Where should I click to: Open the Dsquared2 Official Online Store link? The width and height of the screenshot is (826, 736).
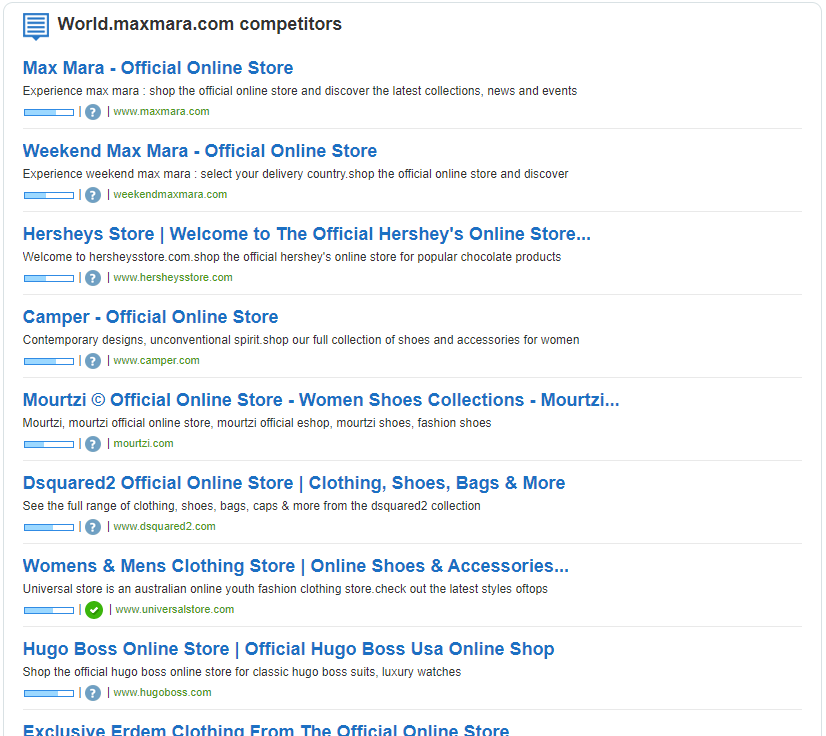[294, 483]
